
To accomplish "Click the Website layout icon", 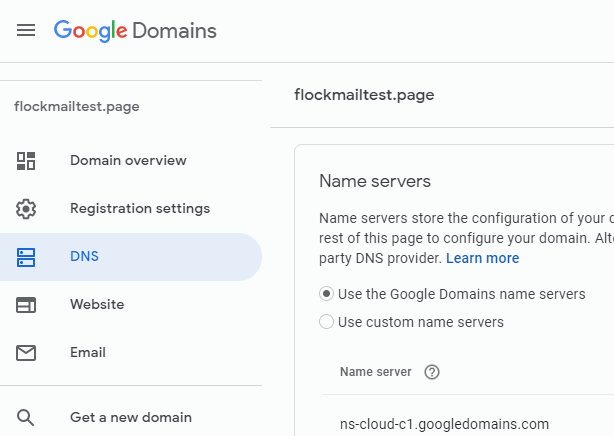I will (26, 305).
